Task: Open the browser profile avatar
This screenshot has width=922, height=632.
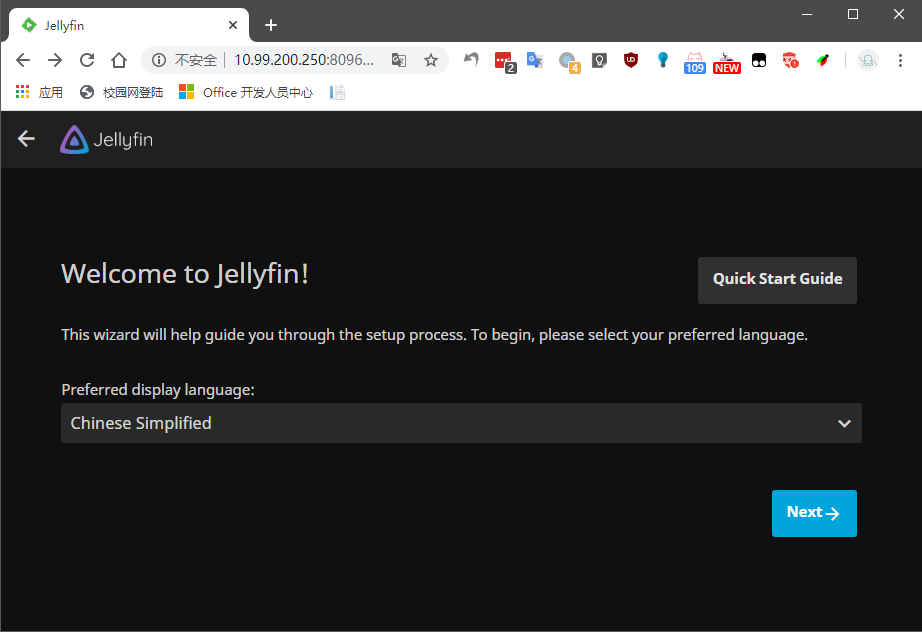Action: [x=868, y=60]
